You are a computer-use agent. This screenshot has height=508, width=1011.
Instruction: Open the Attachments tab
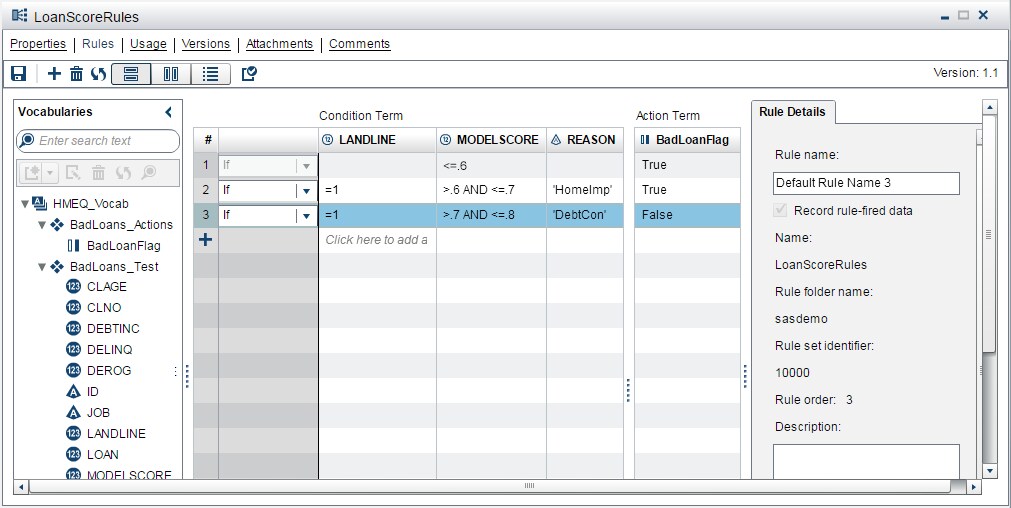click(x=279, y=44)
